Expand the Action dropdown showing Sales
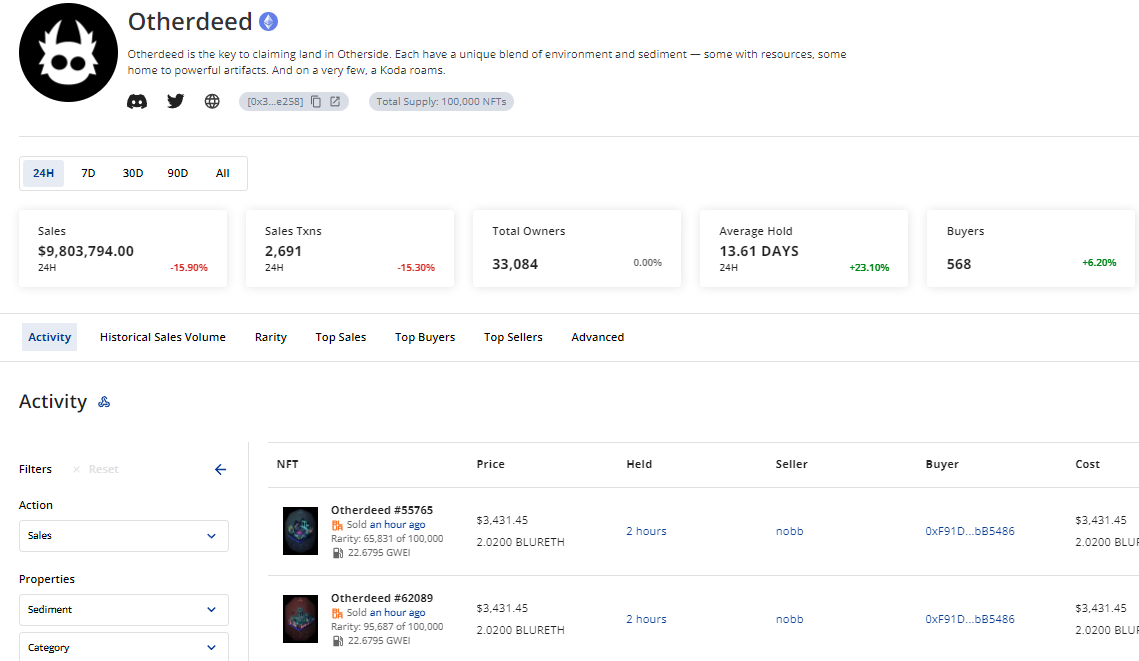This screenshot has width=1139, height=661. point(124,536)
